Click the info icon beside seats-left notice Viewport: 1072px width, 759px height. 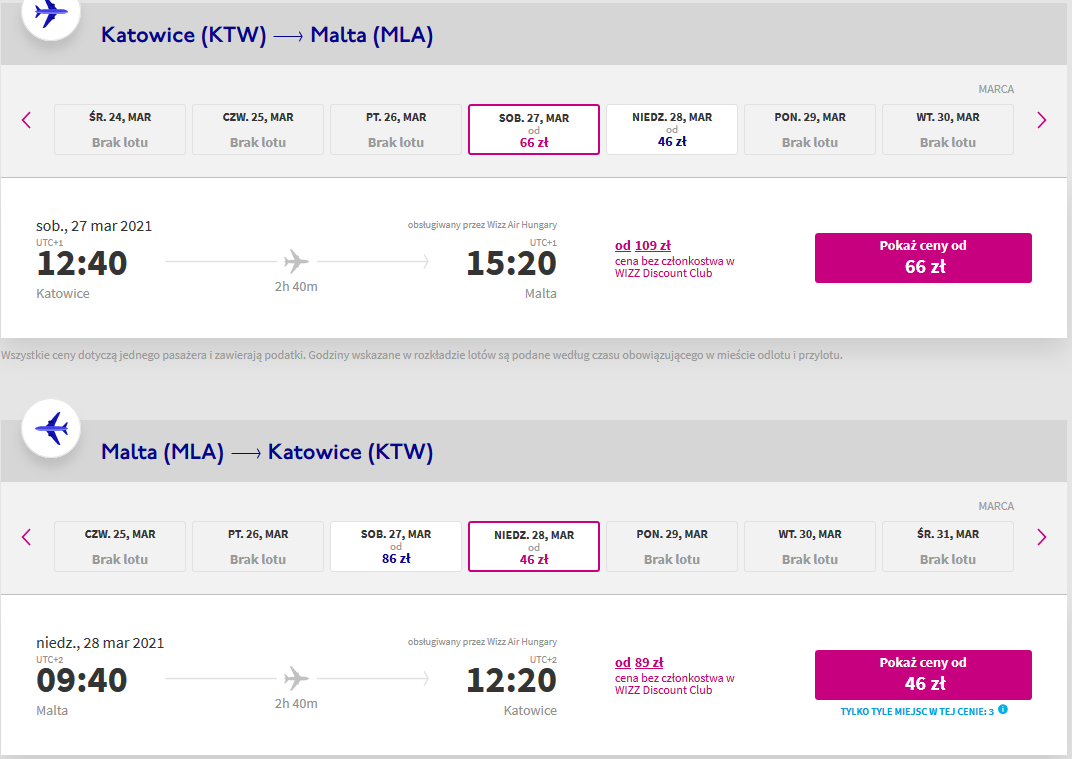[1003, 710]
